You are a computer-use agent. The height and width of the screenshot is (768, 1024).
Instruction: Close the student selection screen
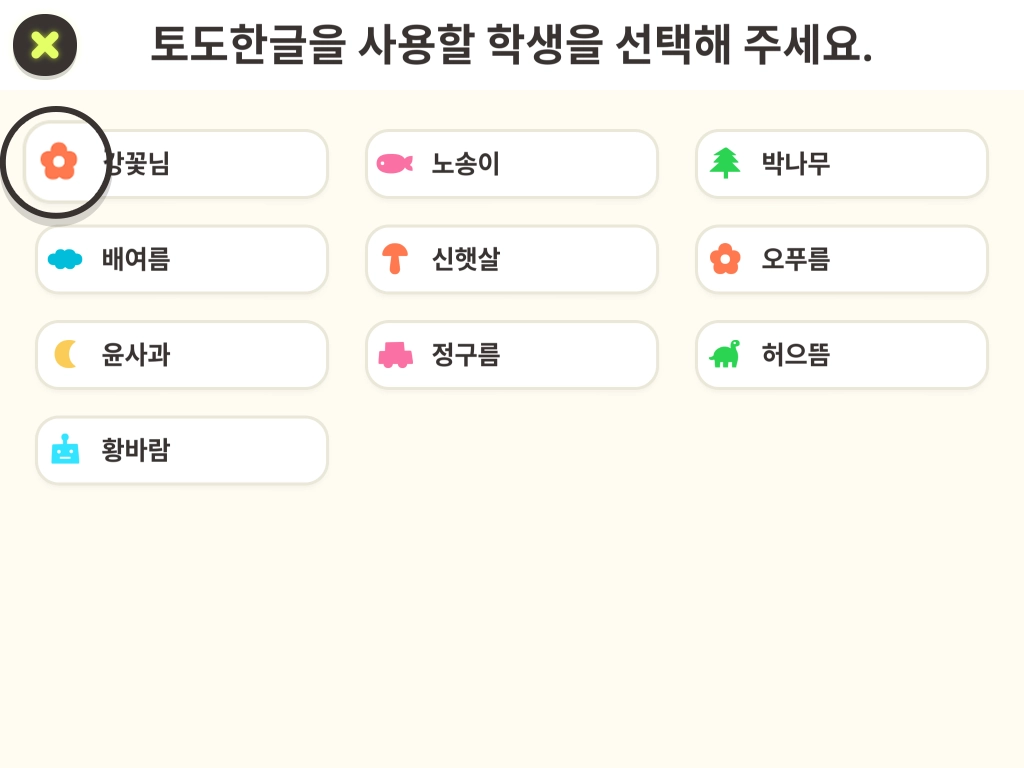(x=45, y=45)
